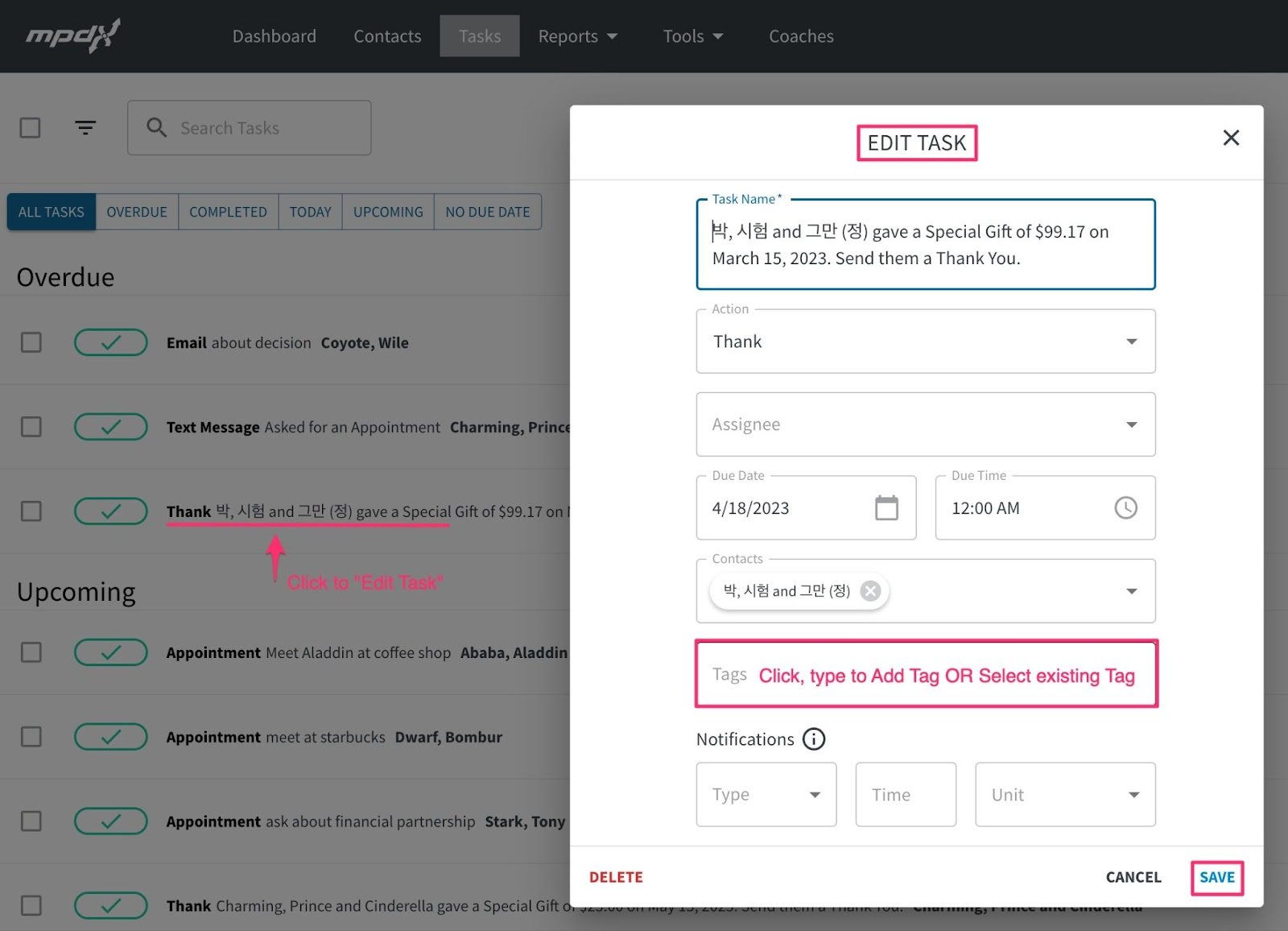Select the TODAY tab
This screenshot has height=931, width=1288.
(x=311, y=212)
